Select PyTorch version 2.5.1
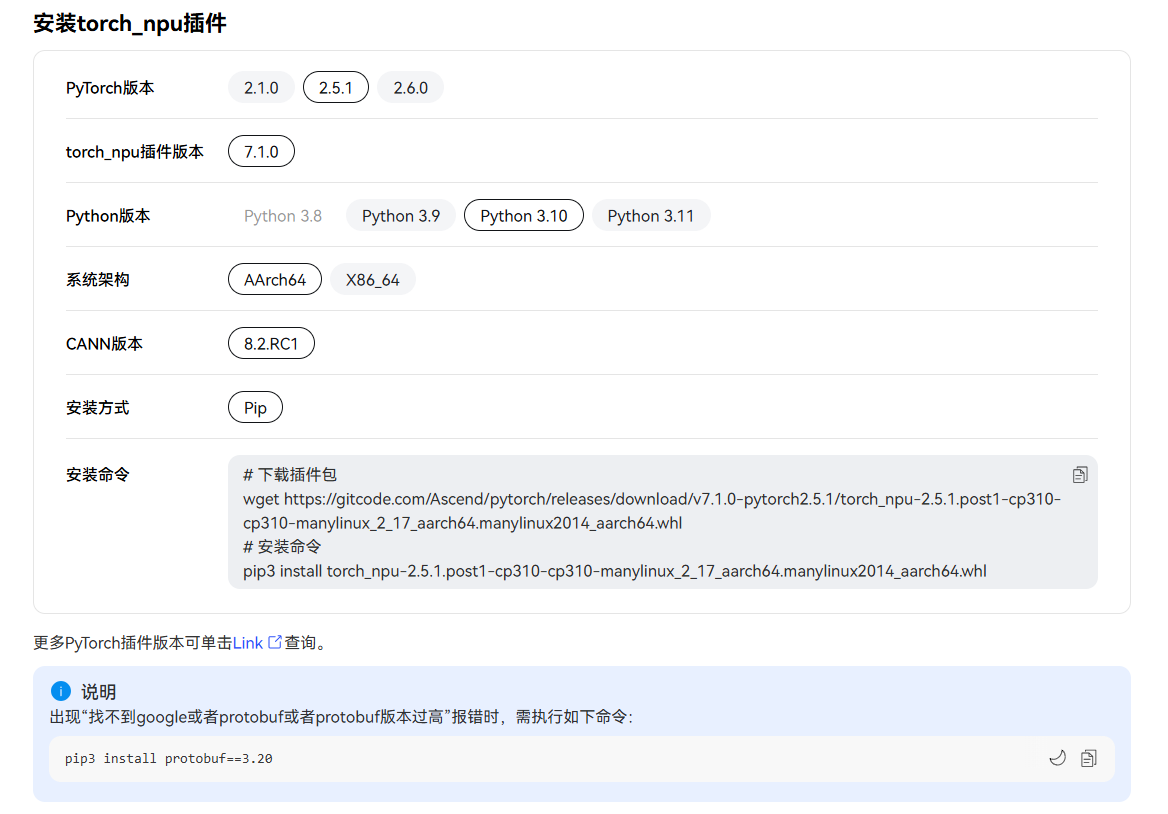 click(x=335, y=88)
